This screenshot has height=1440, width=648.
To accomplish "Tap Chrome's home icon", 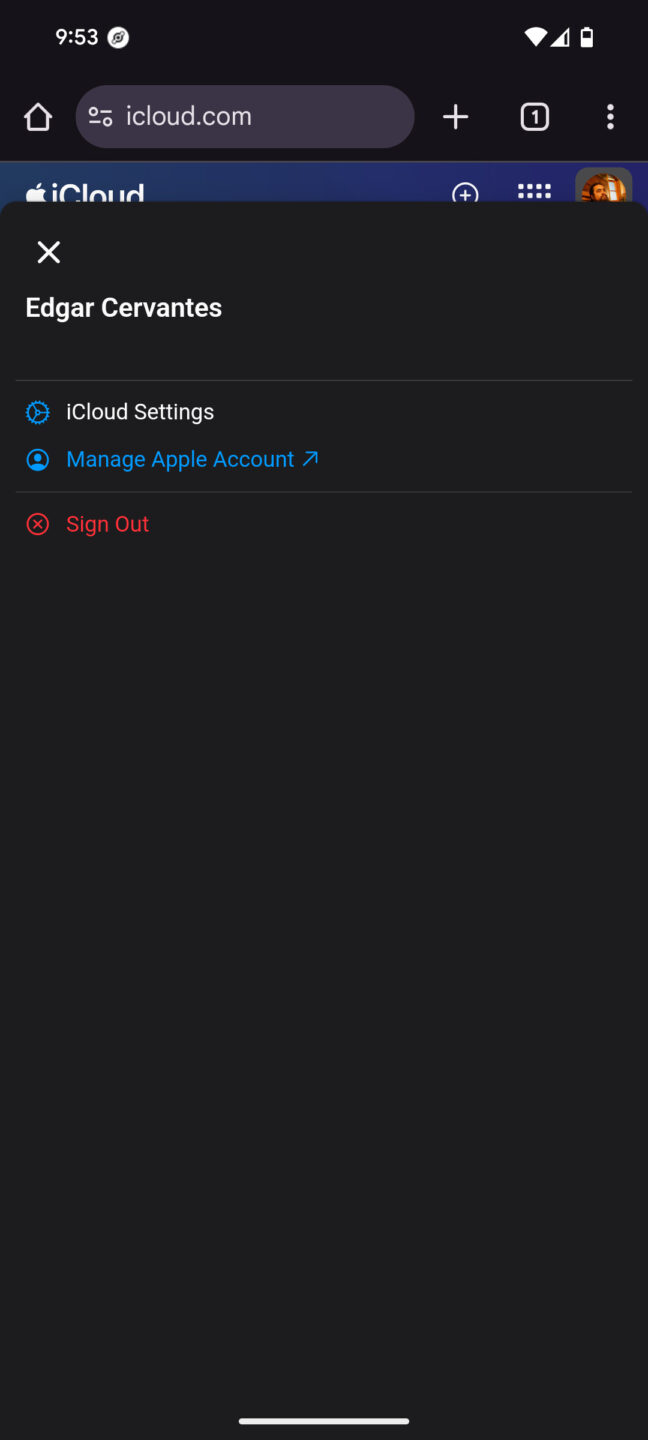I will tap(38, 116).
